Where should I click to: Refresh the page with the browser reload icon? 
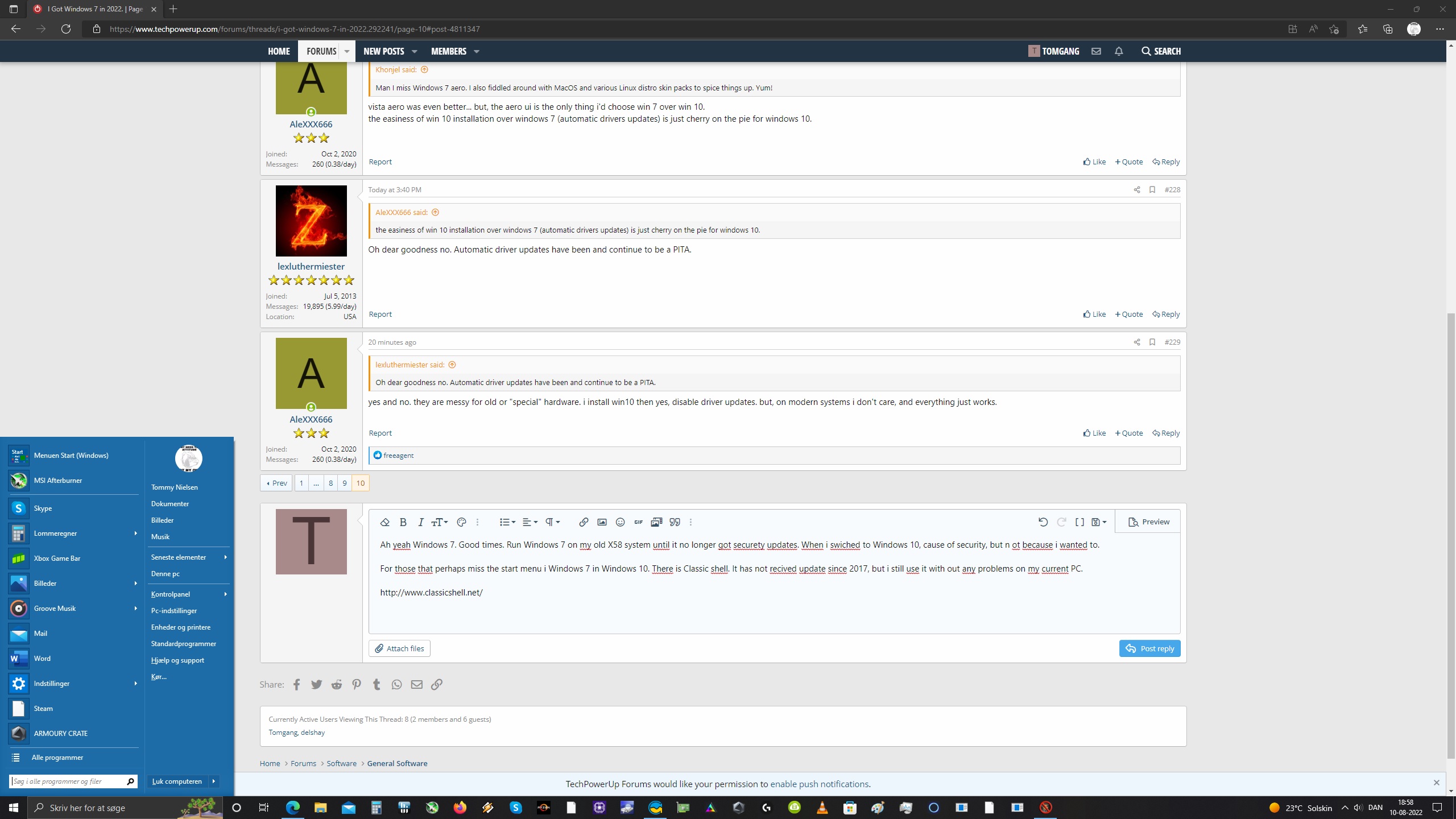(x=66, y=29)
